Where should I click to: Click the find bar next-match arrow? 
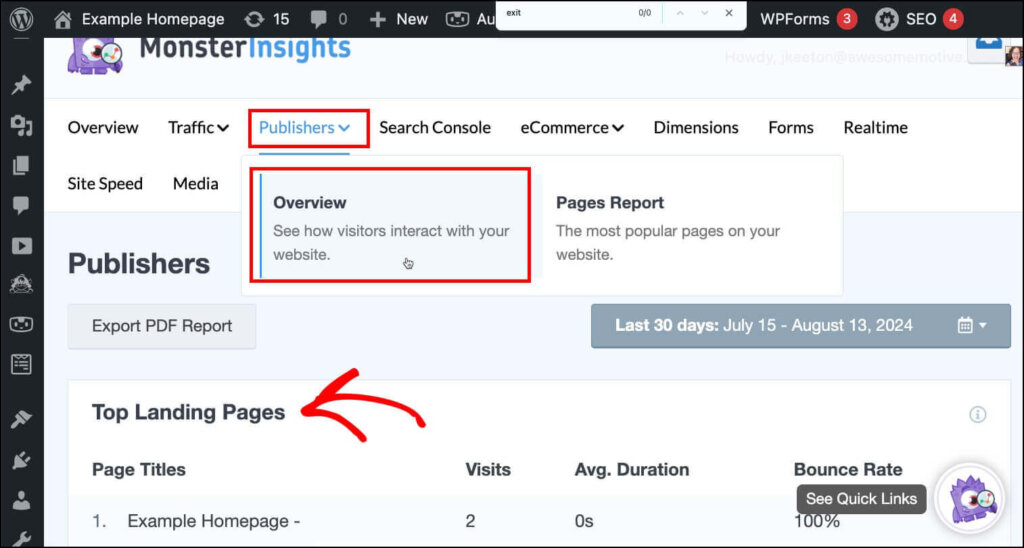tap(704, 13)
